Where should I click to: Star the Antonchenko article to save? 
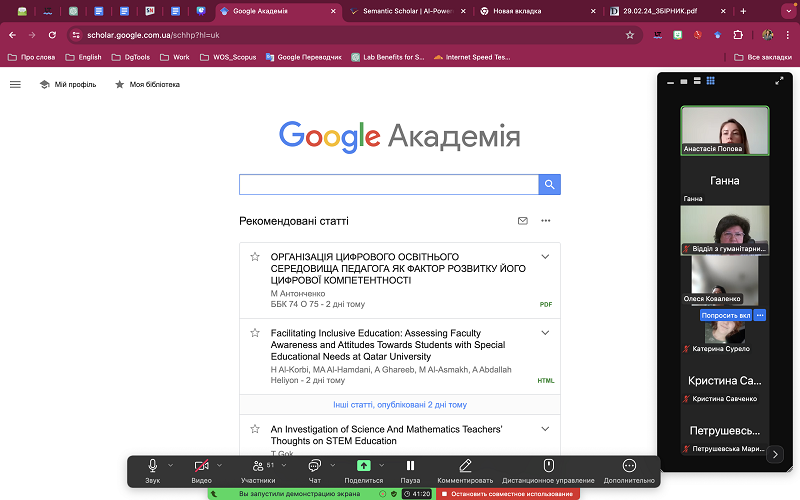255,257
